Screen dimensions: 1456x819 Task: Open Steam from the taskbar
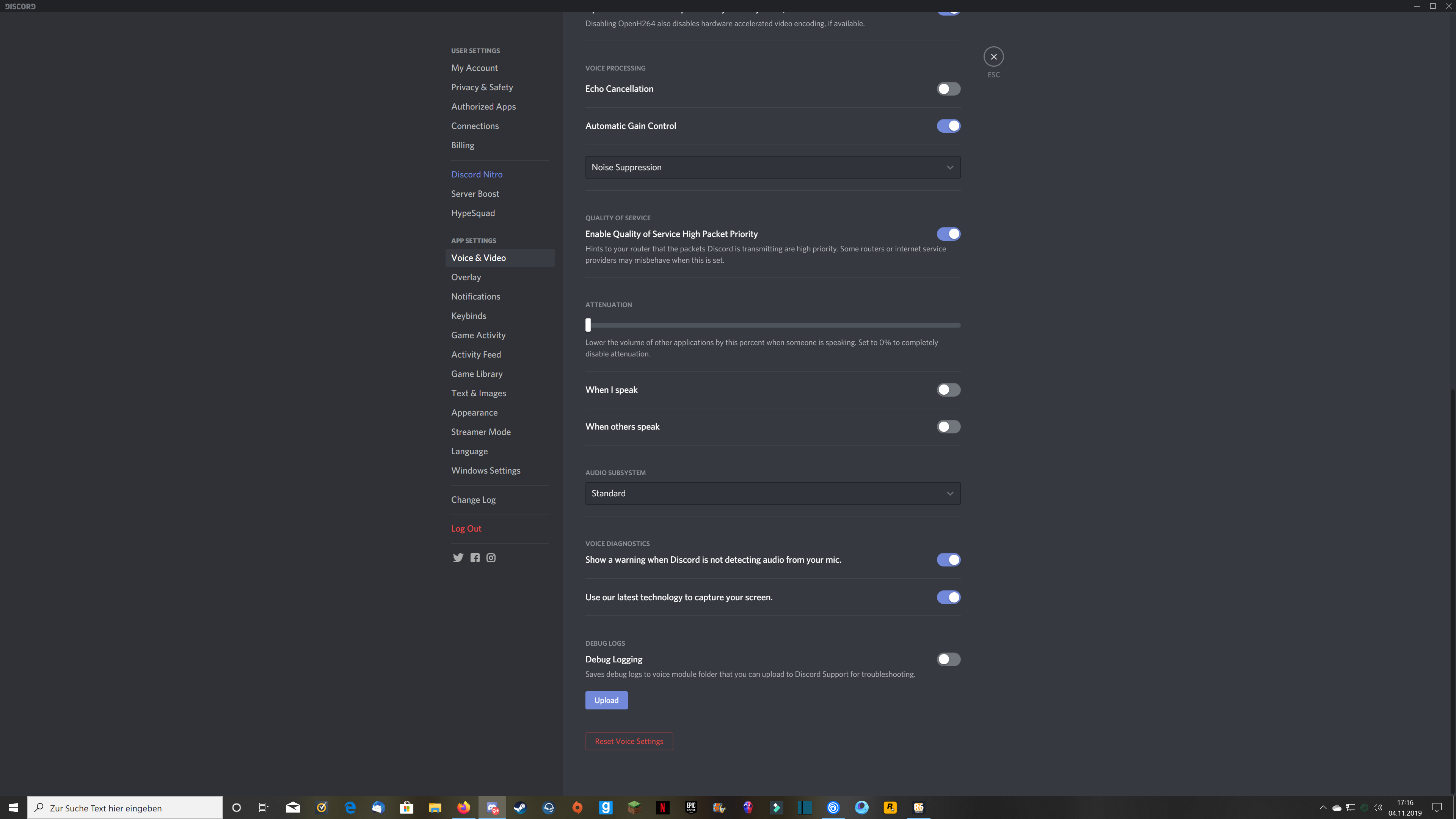[520, 807]
